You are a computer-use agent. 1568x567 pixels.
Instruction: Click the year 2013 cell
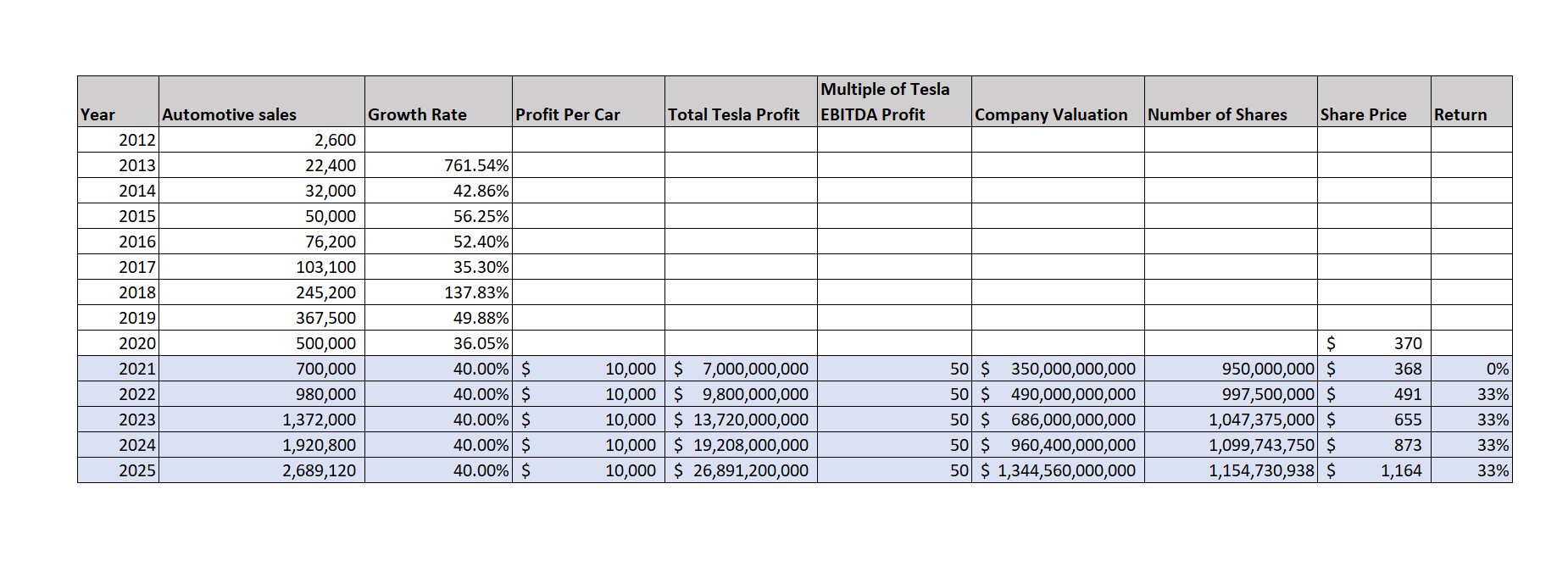118,165
